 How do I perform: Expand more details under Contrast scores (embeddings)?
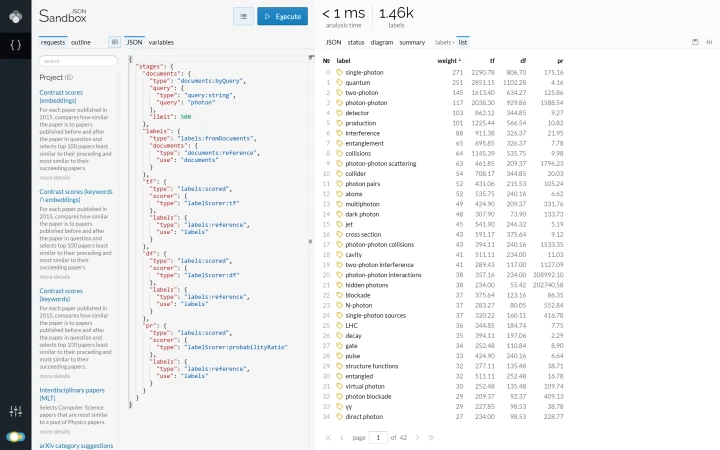point(55,178)
